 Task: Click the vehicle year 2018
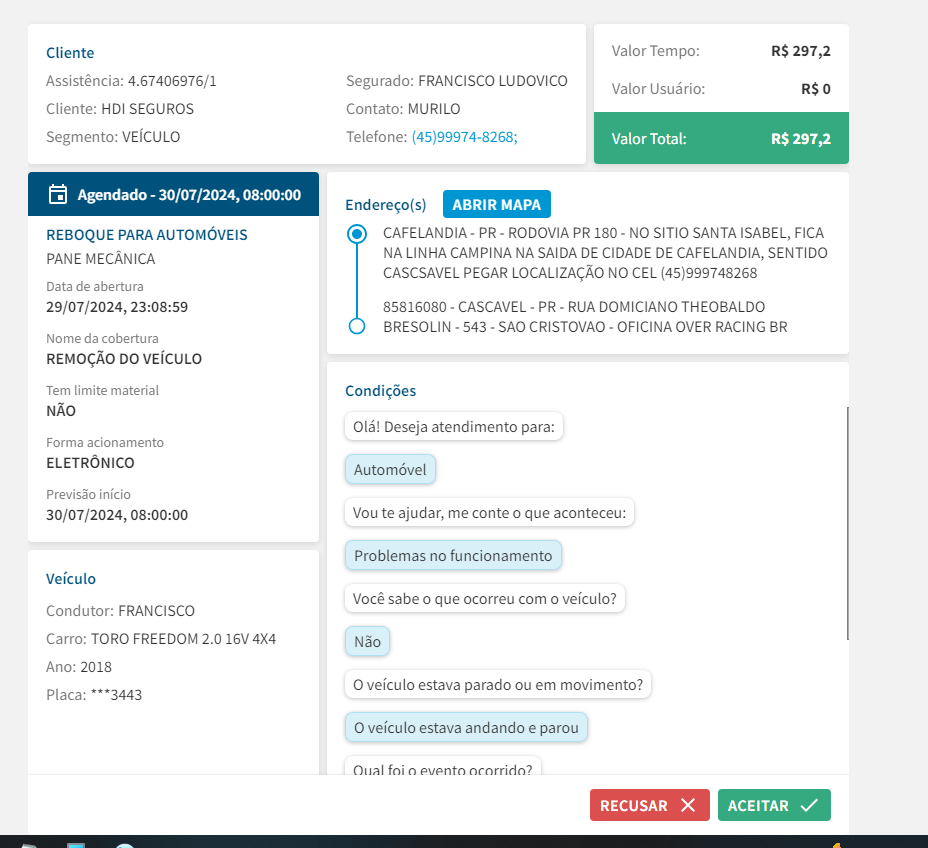tap(96, 667)
